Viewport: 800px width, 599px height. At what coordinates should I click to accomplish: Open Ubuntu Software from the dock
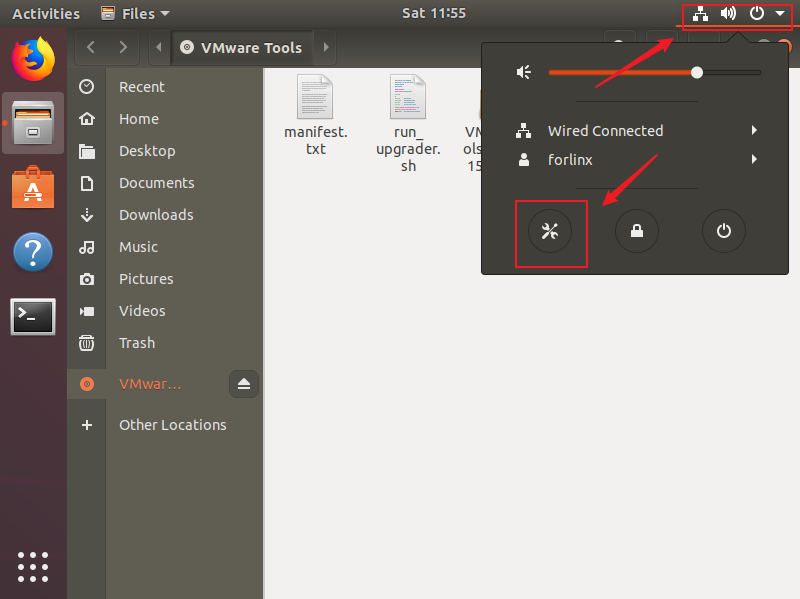tap(33, 187)
